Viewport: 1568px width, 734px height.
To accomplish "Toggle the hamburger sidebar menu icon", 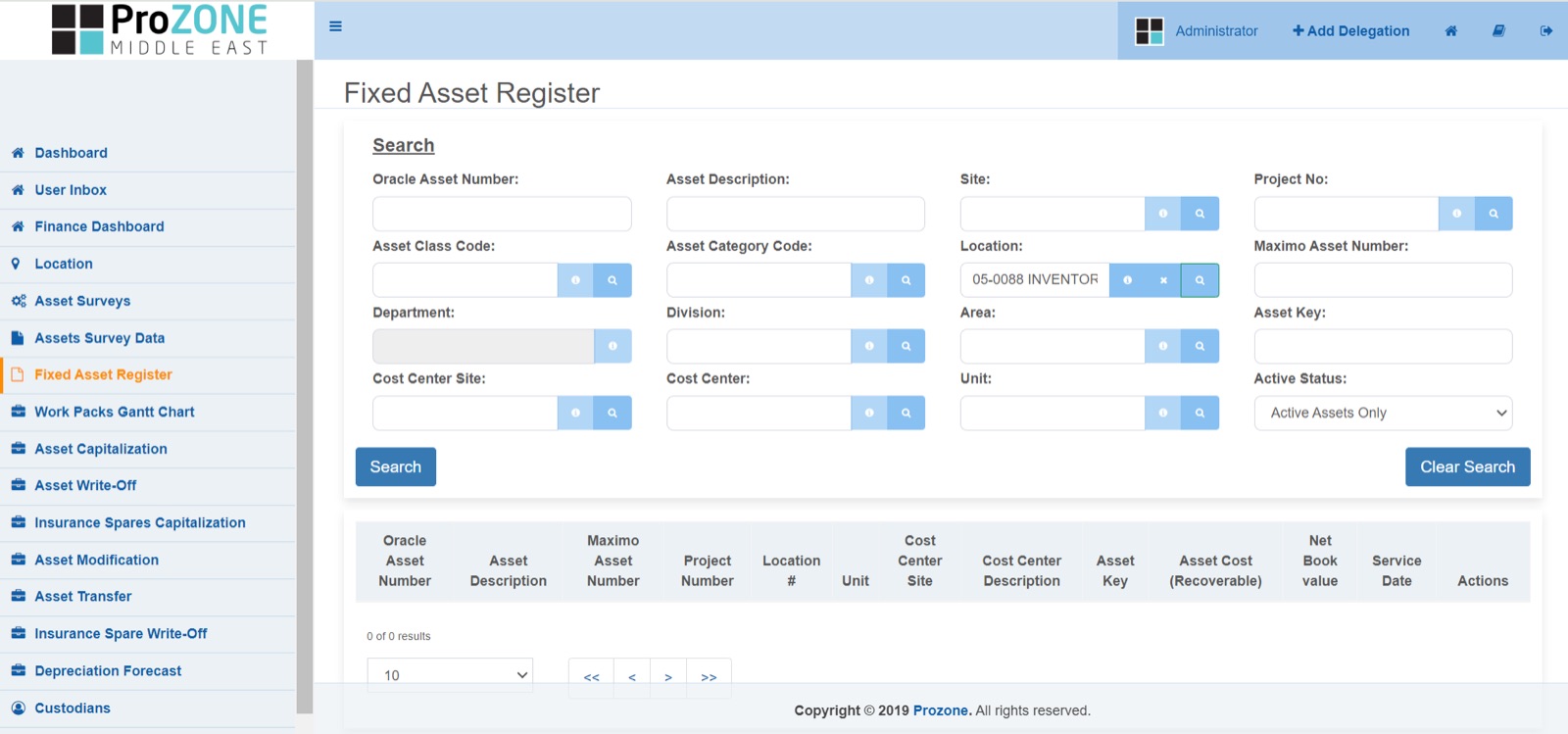I will [335, 26].
